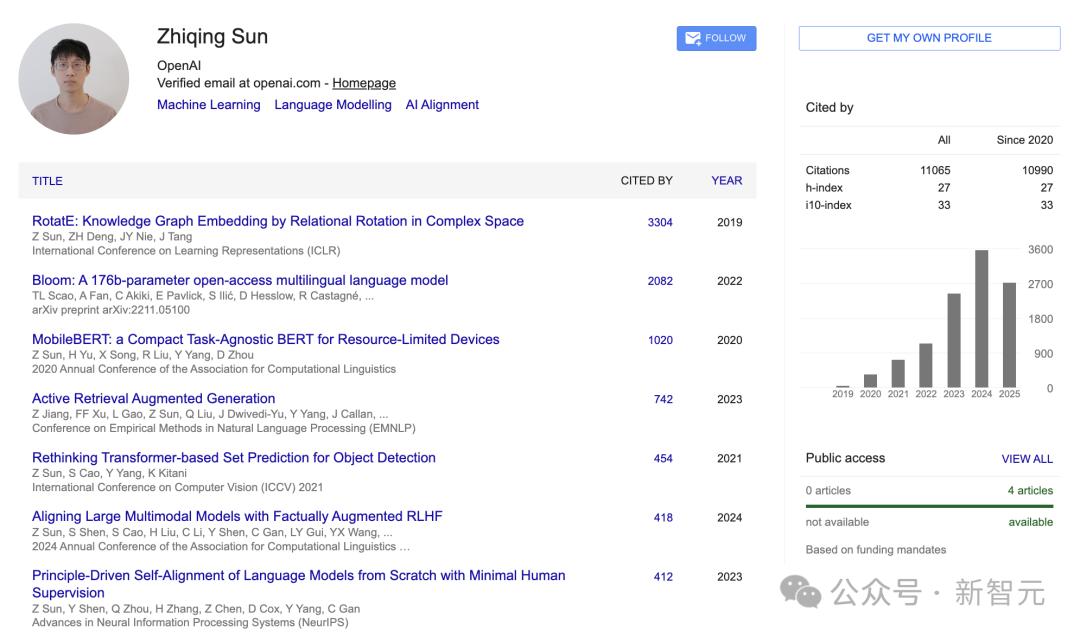Open the profile photo thumbnail

click(x=74, y=79)
